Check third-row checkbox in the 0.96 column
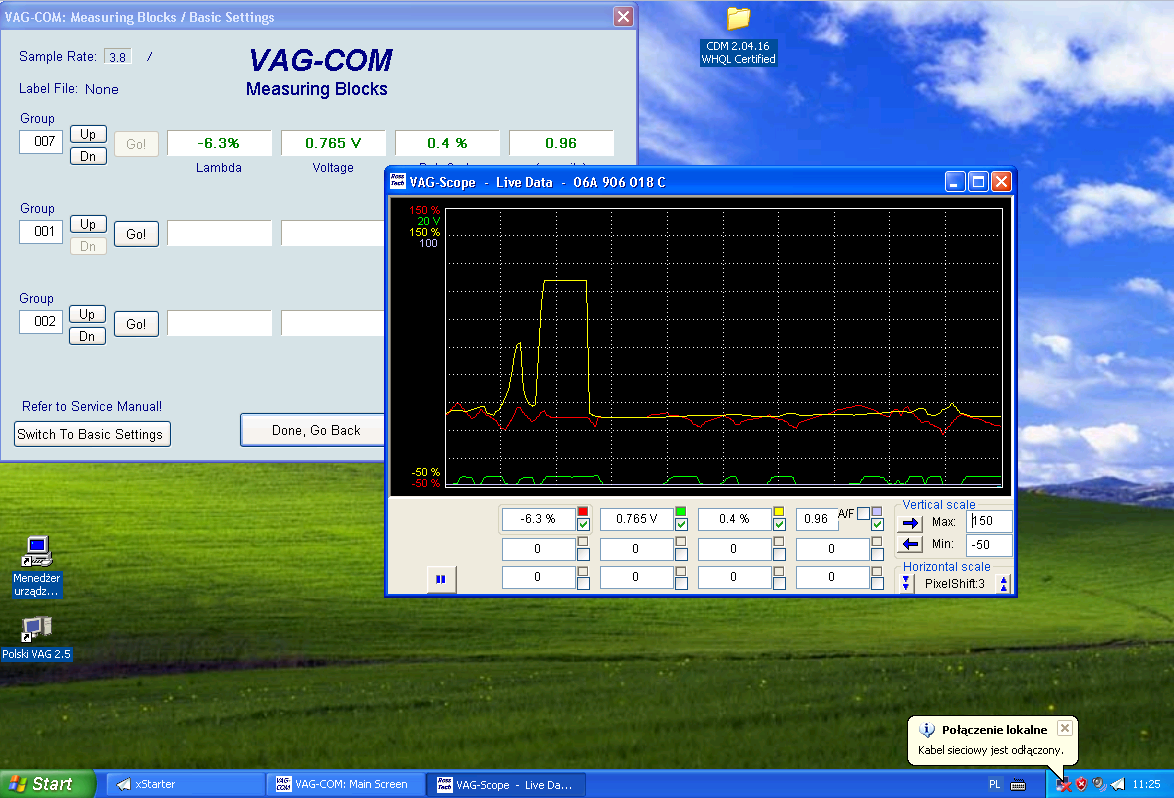The height and width of the screenshot is (798, 1174). [x=878, y=583]
